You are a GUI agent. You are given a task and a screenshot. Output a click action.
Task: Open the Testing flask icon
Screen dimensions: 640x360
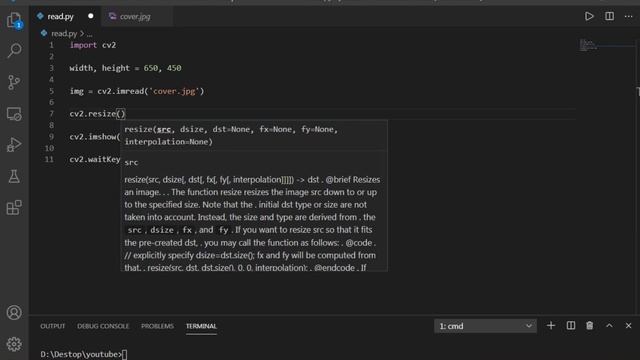tap(14, 176)
